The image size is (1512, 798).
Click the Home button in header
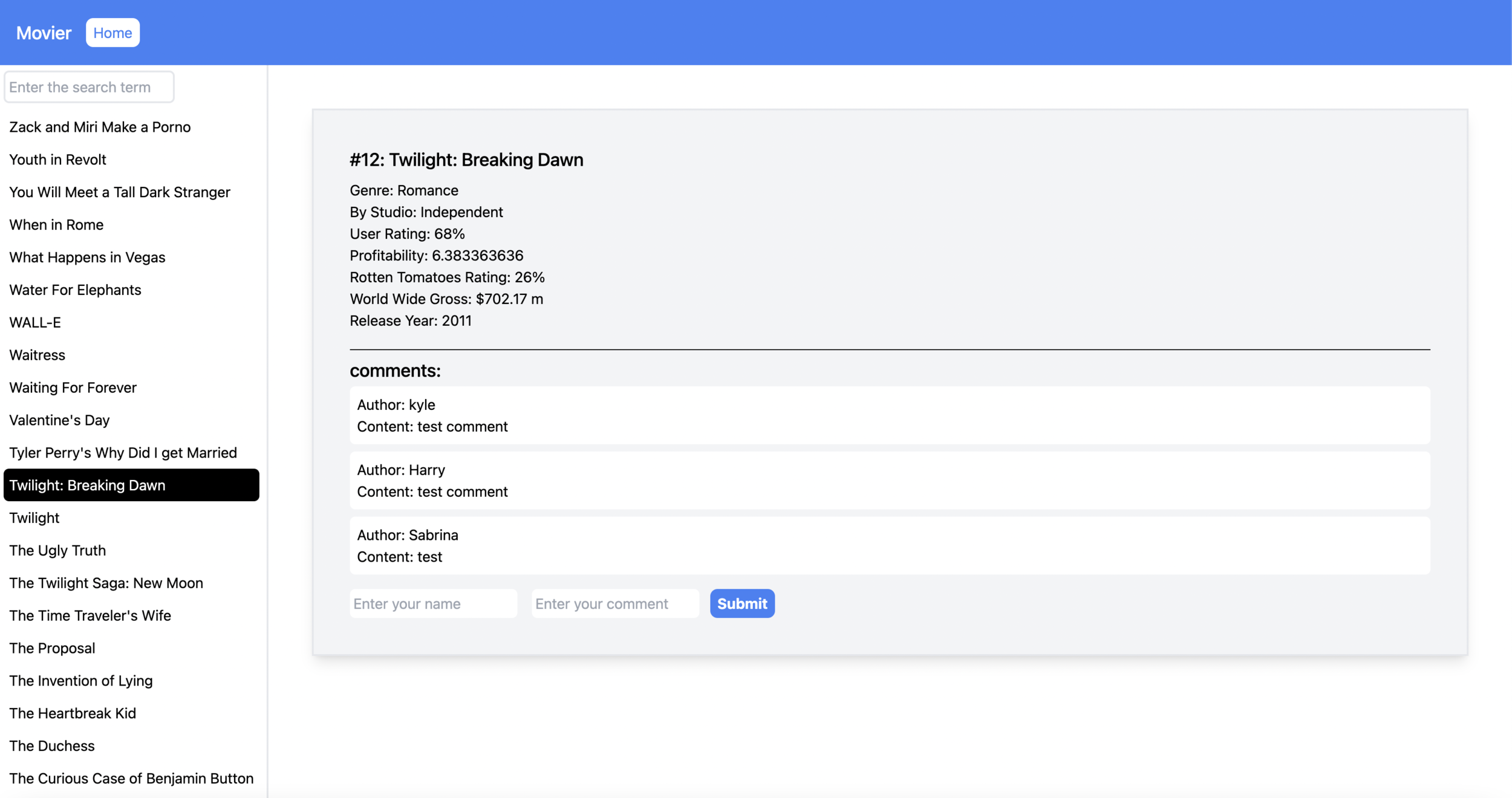(112, 33)
